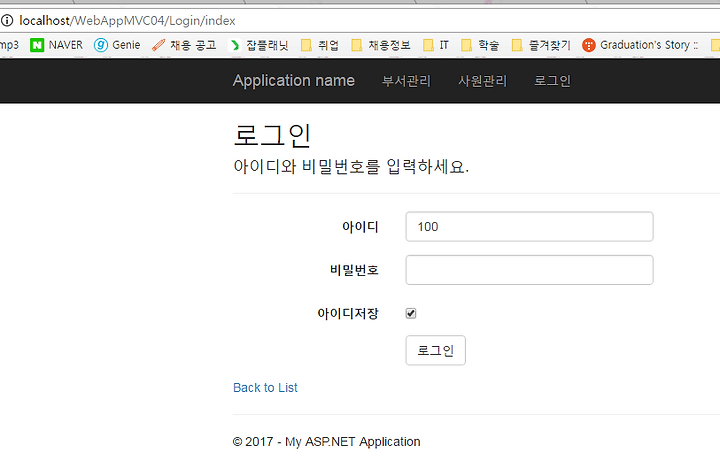Open the 로그인 navbar menu item
This screenshot has width=720, height=476.
point(552,81)
